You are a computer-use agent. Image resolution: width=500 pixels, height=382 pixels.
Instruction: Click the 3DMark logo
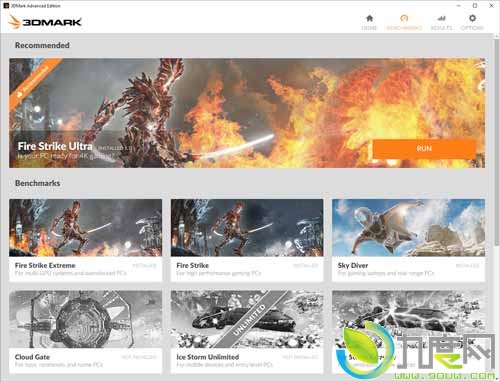coord(45,22)
